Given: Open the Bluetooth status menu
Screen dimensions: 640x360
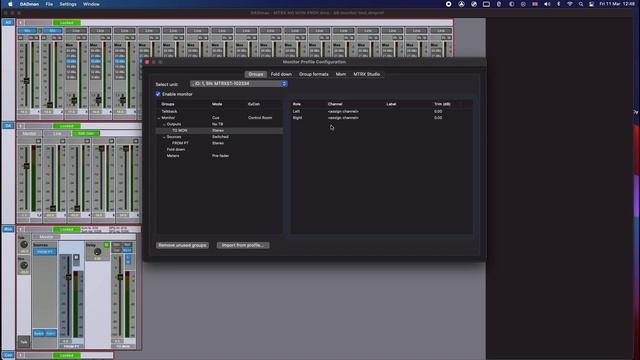Looking at the screenshot, I should [558, 4].
